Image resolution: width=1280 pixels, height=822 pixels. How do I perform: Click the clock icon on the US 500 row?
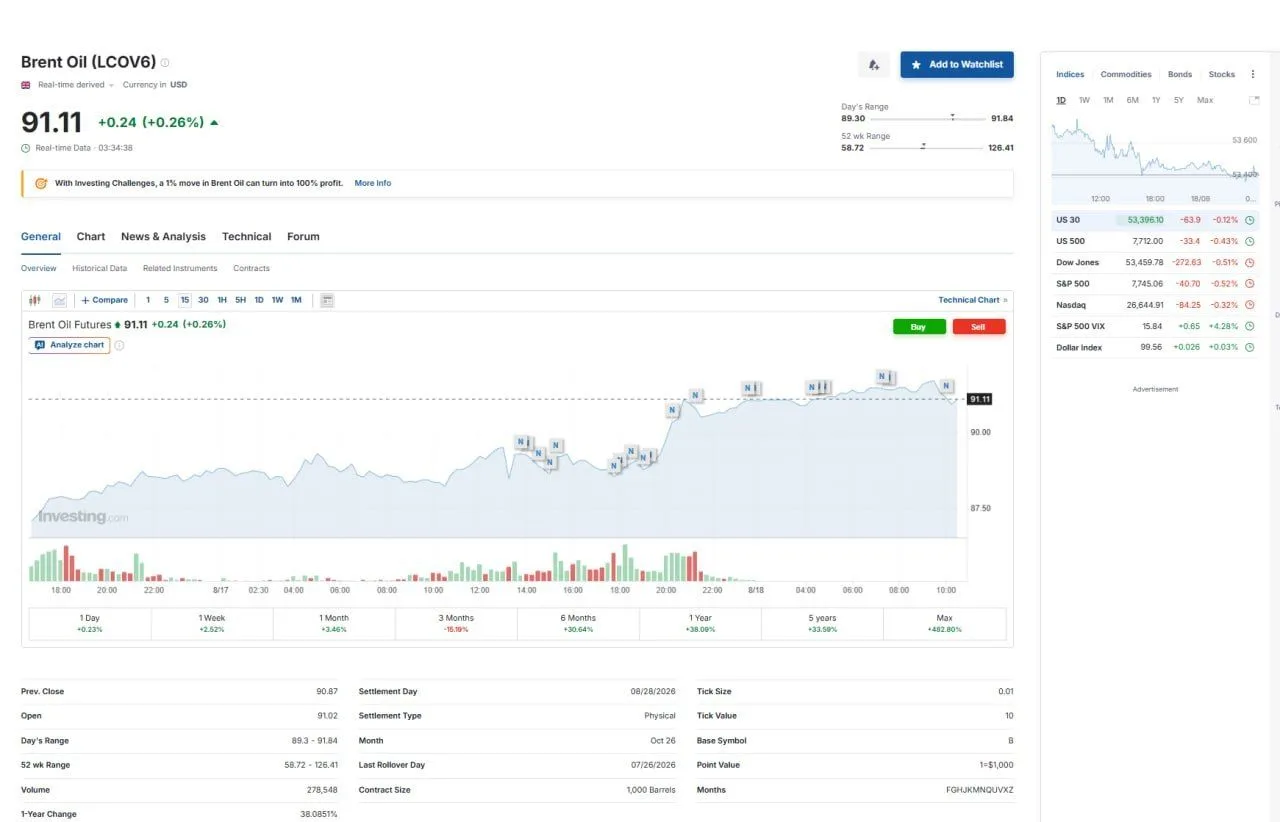click(1249, 241)
